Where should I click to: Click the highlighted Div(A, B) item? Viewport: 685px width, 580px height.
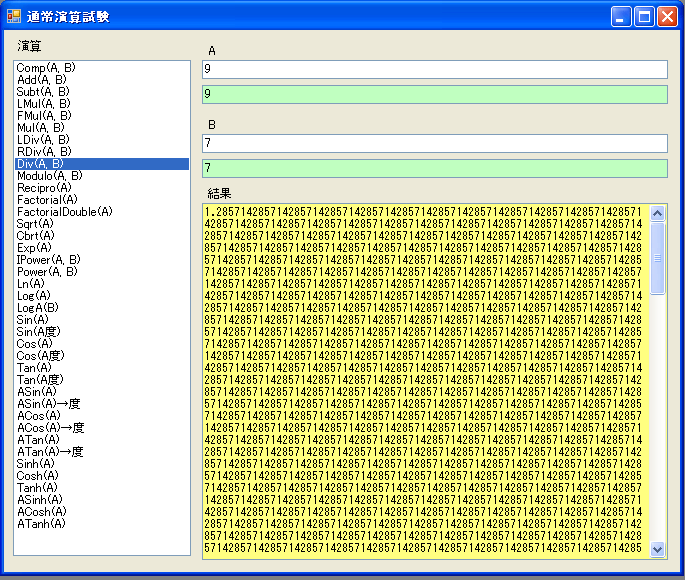point(102,164)
